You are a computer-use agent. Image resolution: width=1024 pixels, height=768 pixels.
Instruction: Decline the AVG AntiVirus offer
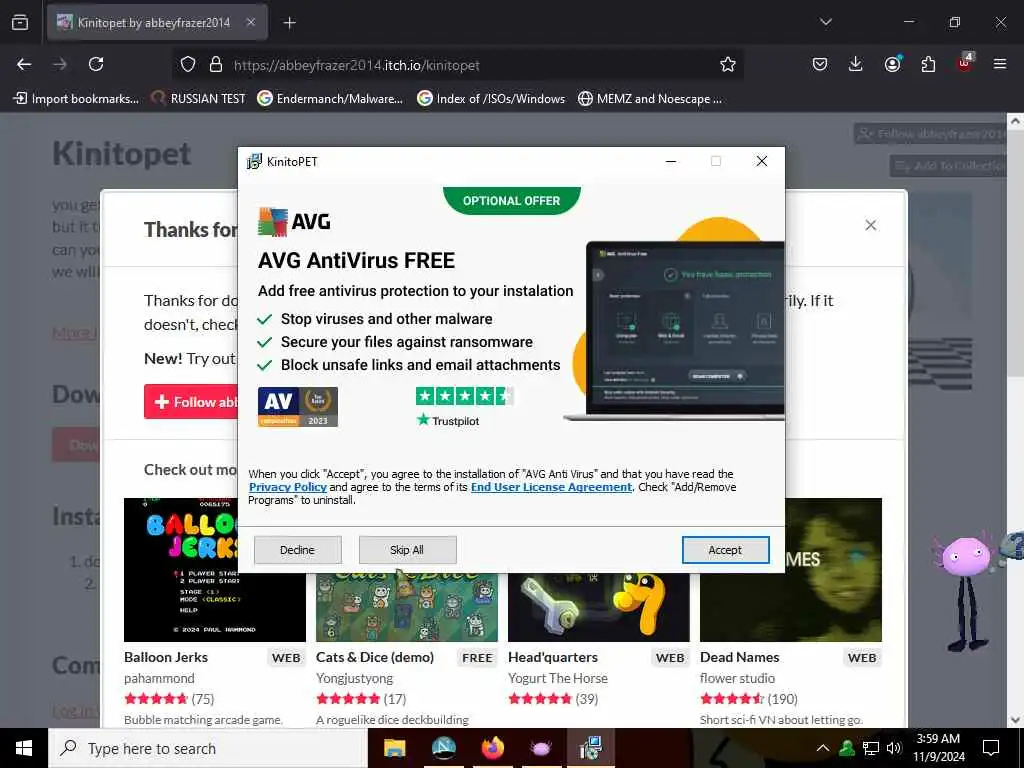[297, 550]
